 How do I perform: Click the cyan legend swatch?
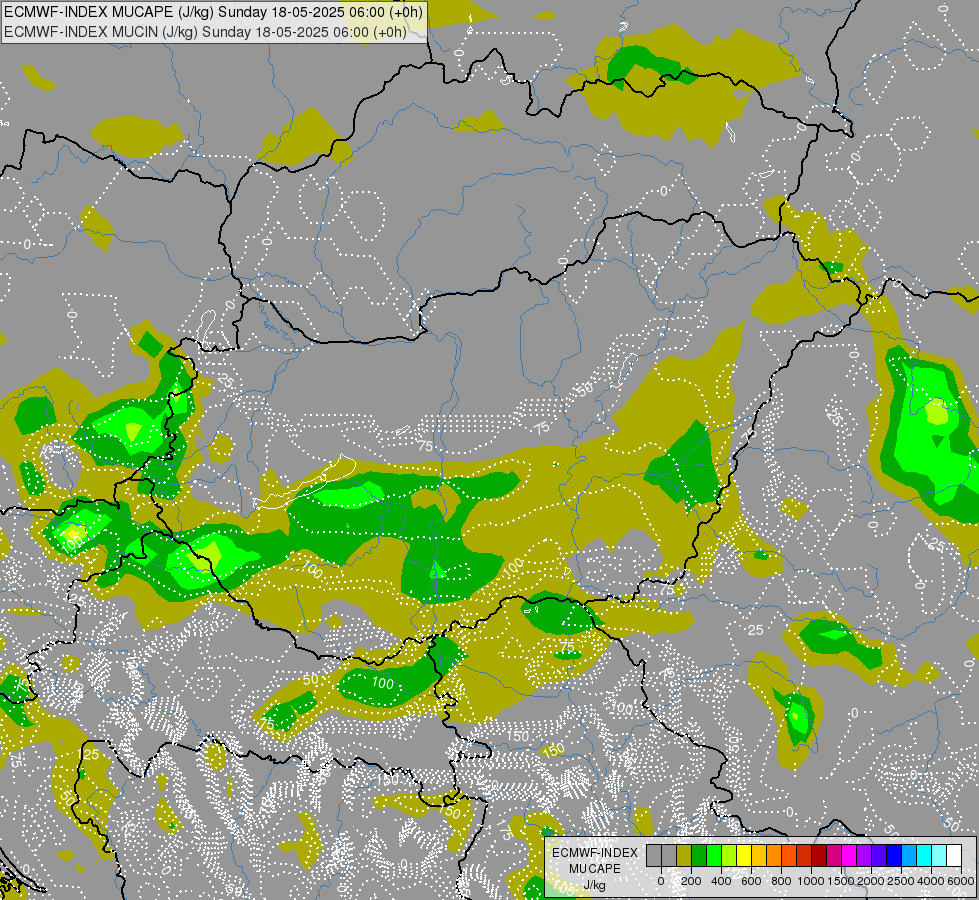coord(925,856)
